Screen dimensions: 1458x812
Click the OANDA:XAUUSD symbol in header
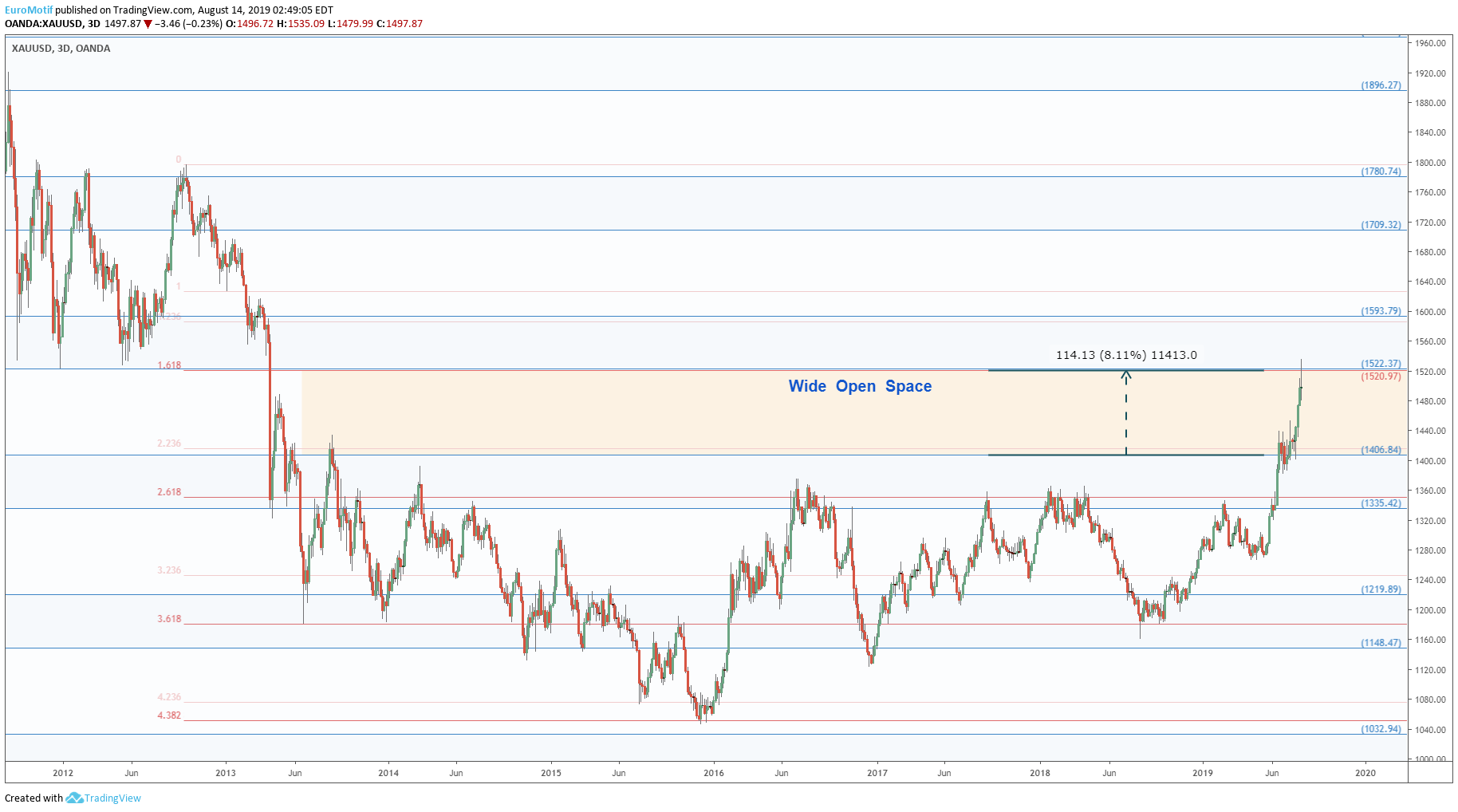point(43,24)
